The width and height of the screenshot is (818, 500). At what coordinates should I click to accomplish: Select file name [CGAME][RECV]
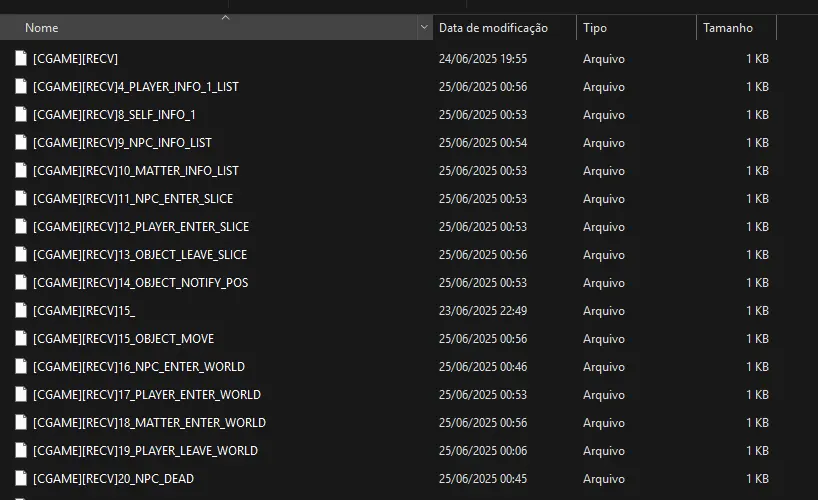75,58
